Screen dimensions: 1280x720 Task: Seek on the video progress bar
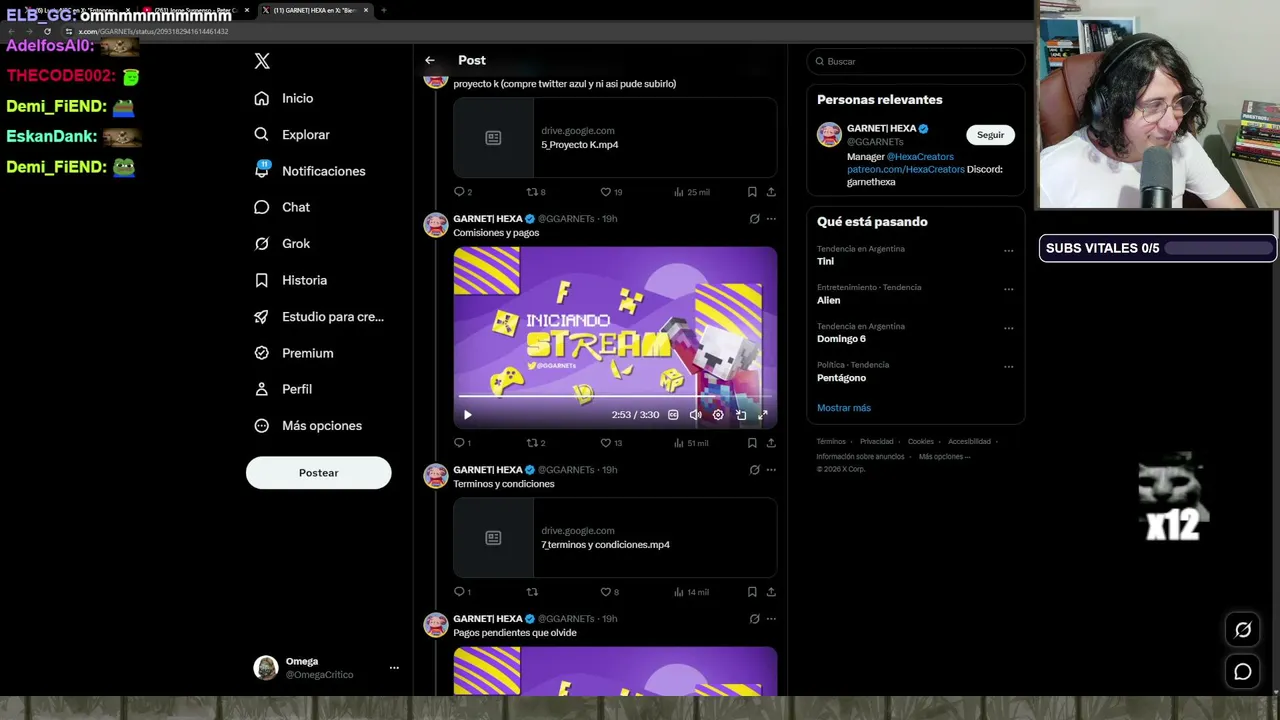(615, 398)
